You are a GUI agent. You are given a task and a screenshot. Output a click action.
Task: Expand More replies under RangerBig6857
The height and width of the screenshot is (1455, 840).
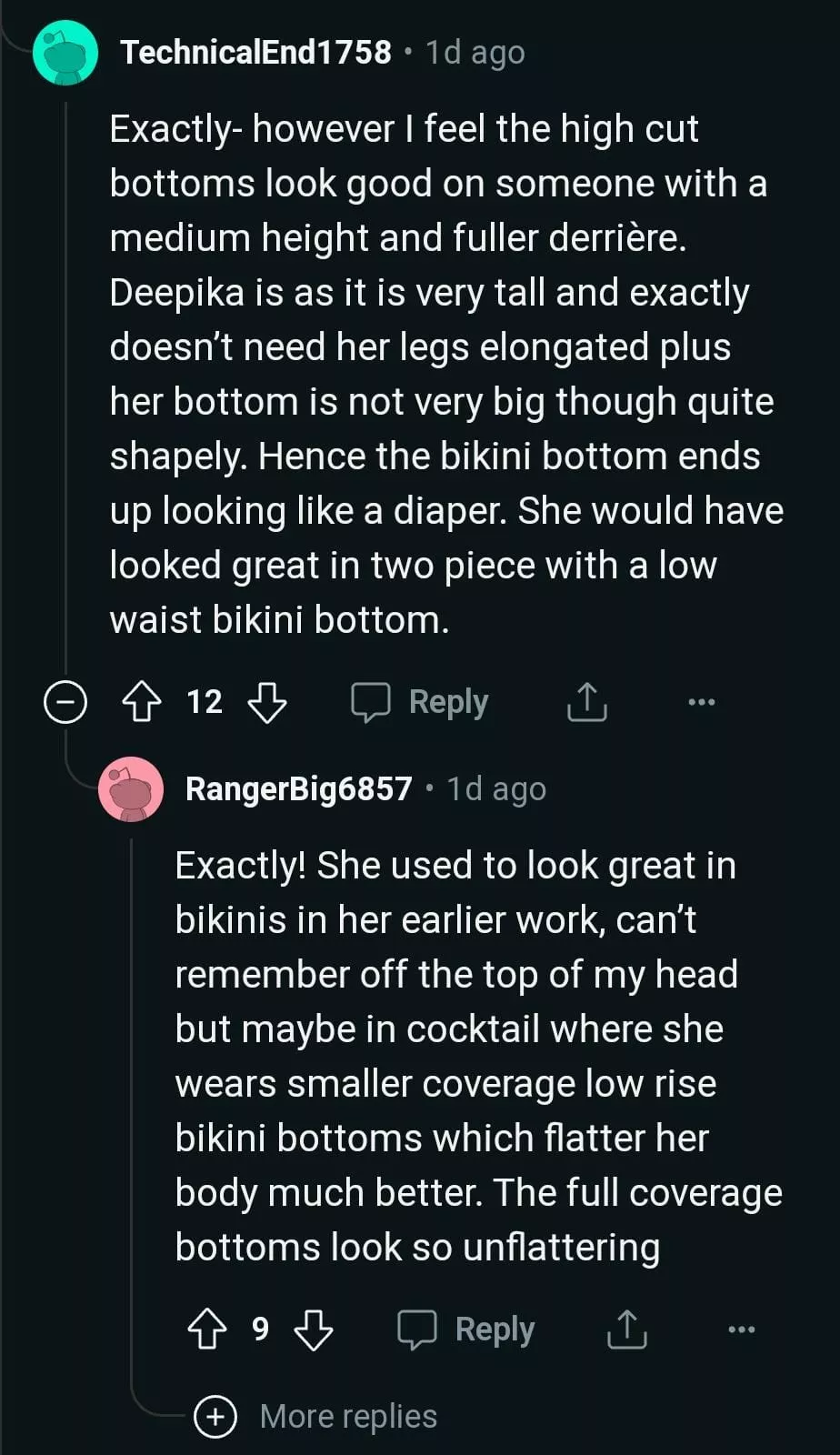215,1416
